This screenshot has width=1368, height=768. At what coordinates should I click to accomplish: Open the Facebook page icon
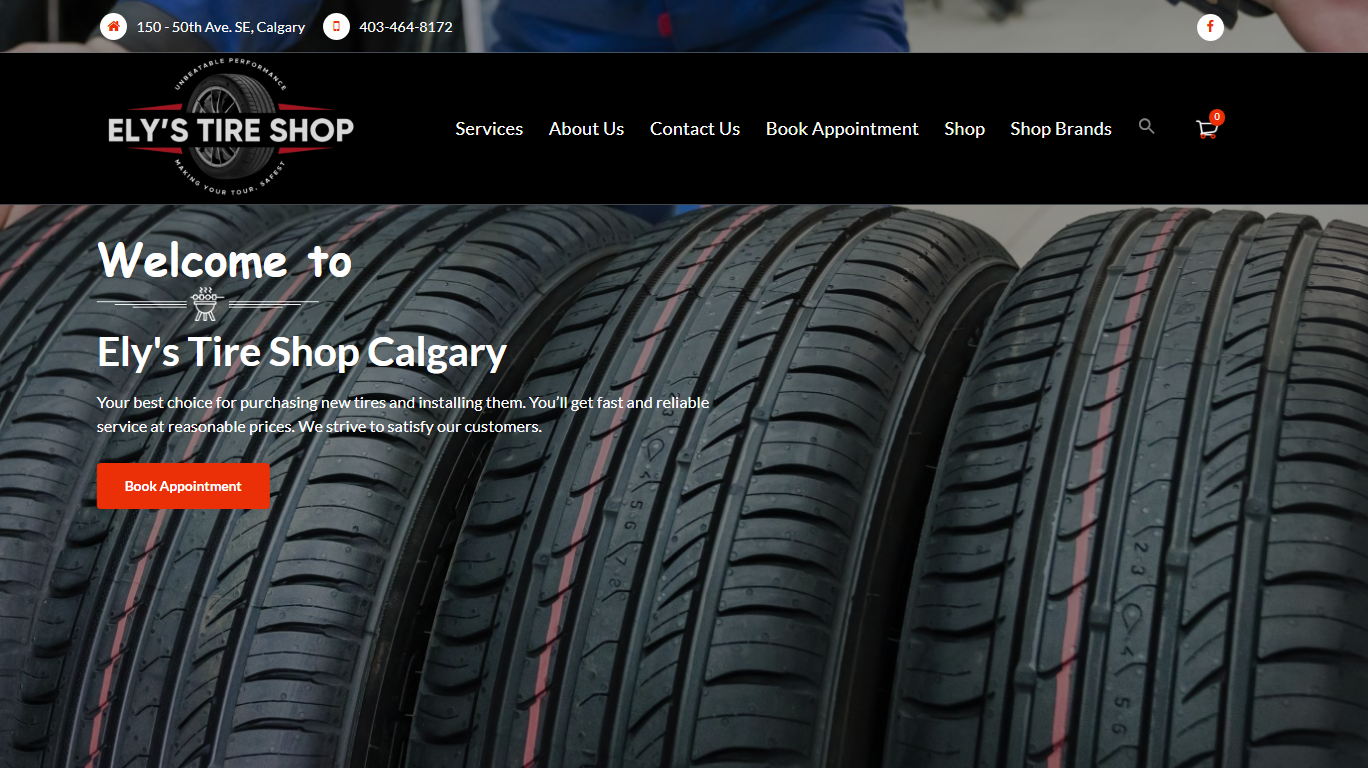point(1210,27)
